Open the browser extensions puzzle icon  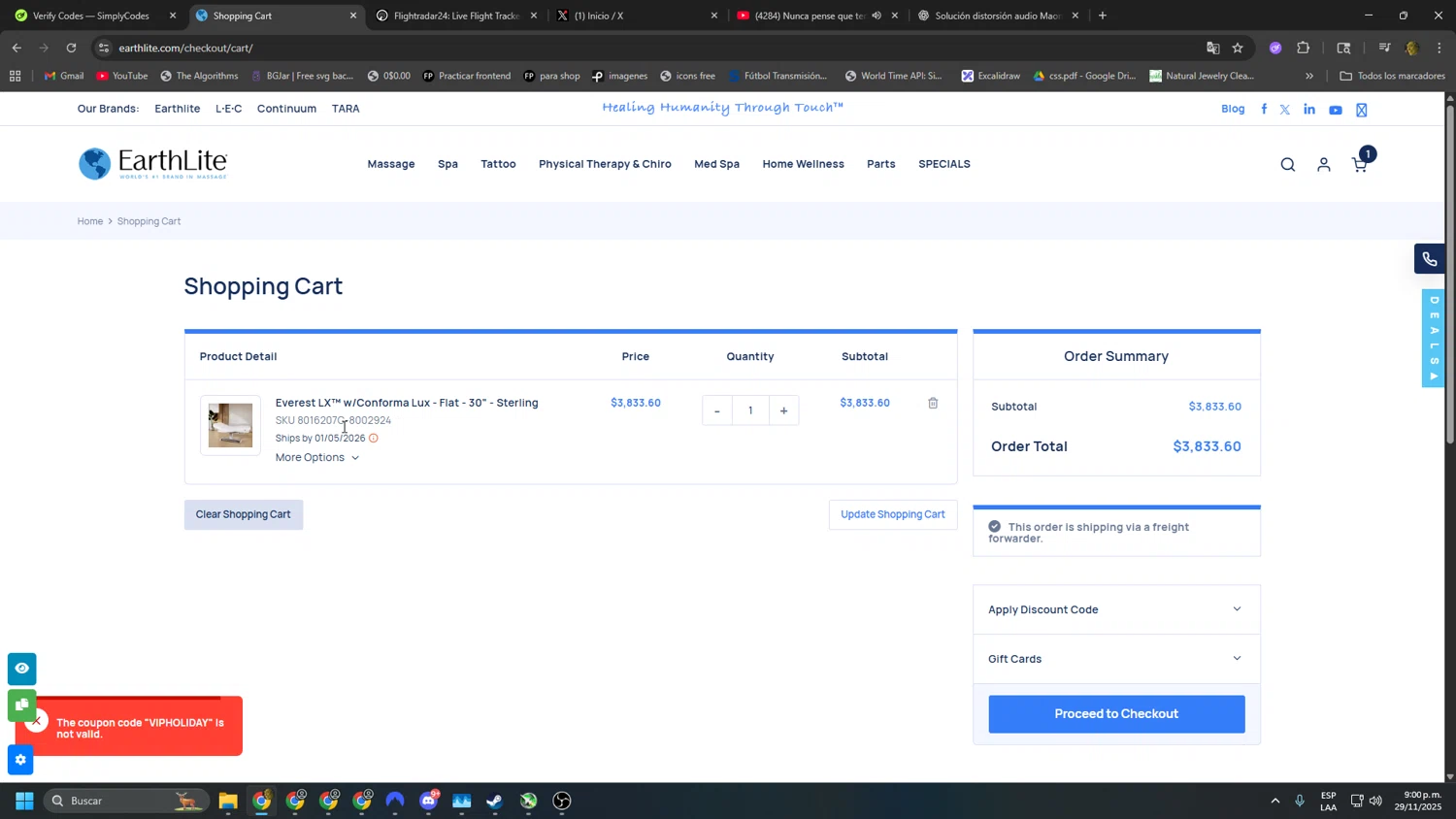click(1304, 48)
